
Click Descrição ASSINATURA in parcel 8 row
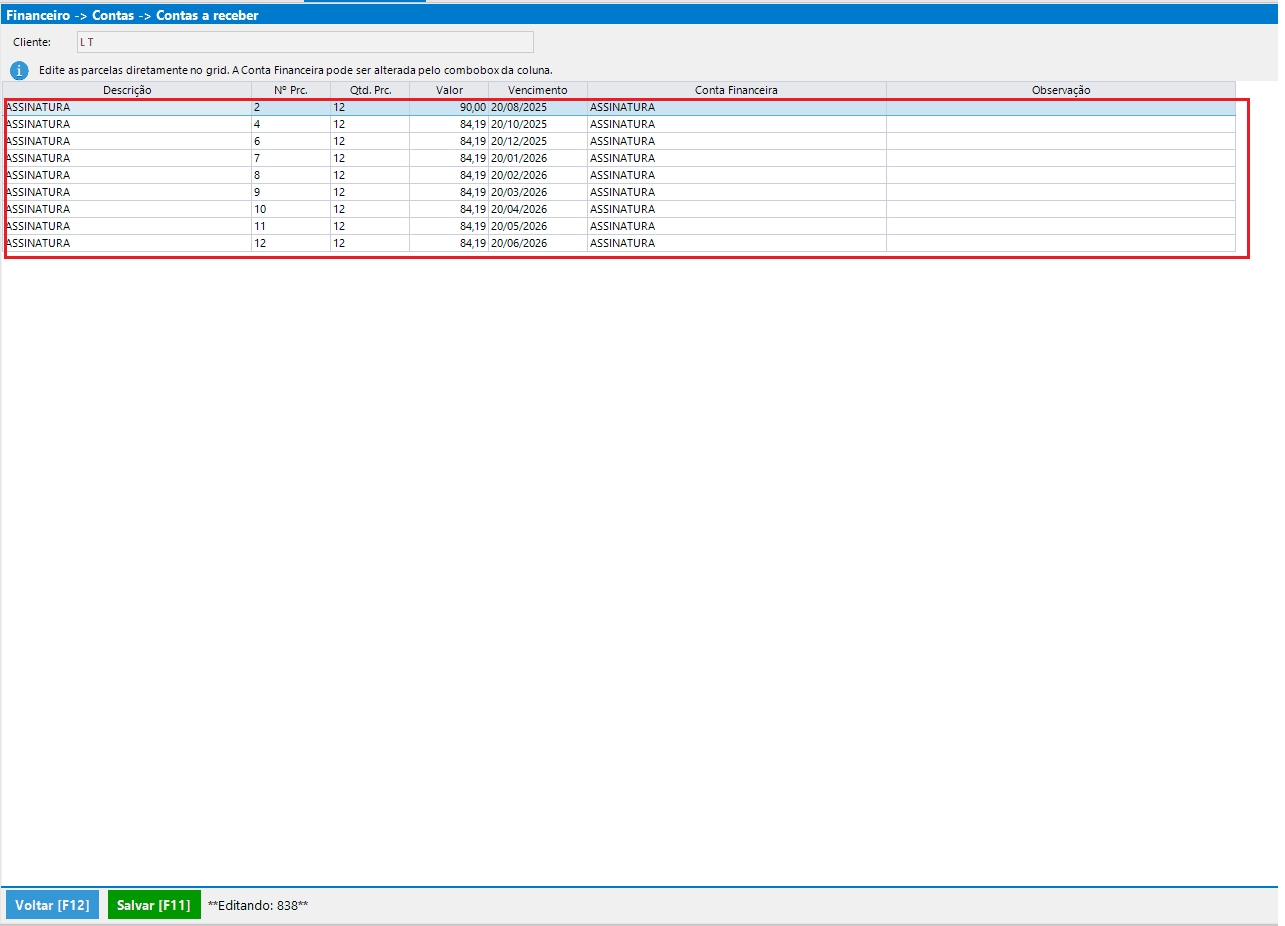coord(127,175)
